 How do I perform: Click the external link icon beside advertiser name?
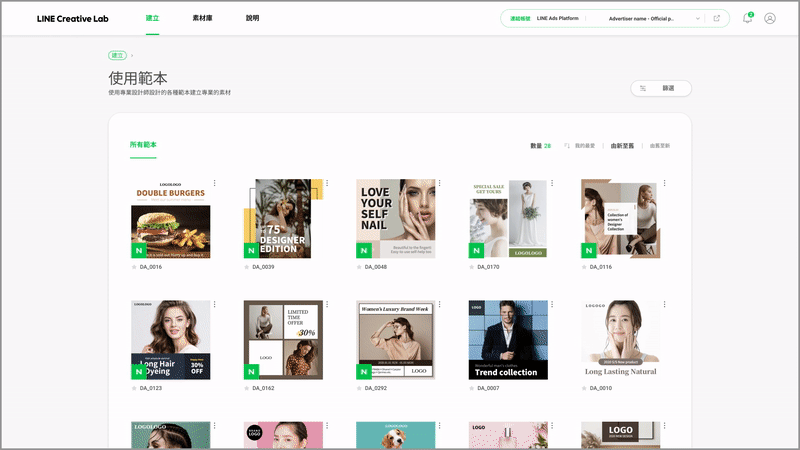[716, 18]
